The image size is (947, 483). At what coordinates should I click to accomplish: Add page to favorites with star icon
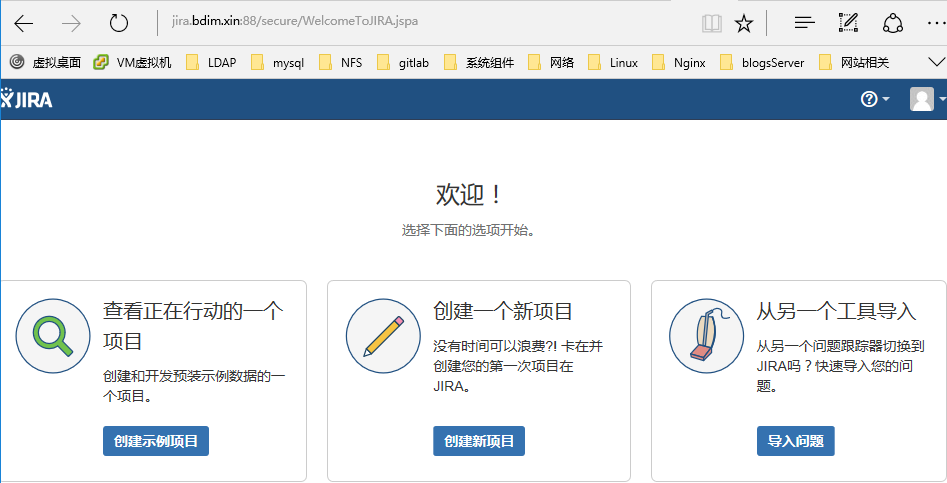point(743,23)
